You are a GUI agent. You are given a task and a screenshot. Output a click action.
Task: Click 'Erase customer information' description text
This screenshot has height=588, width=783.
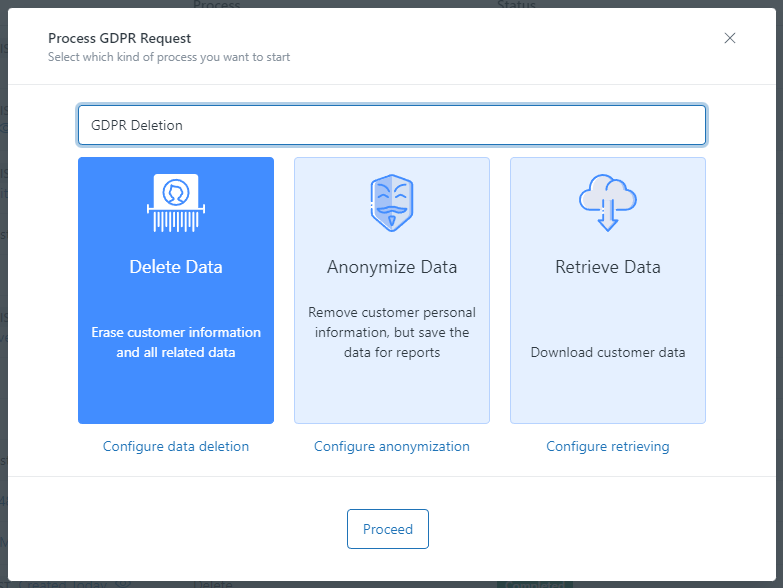pyautogui.click(x=176, y=342)
